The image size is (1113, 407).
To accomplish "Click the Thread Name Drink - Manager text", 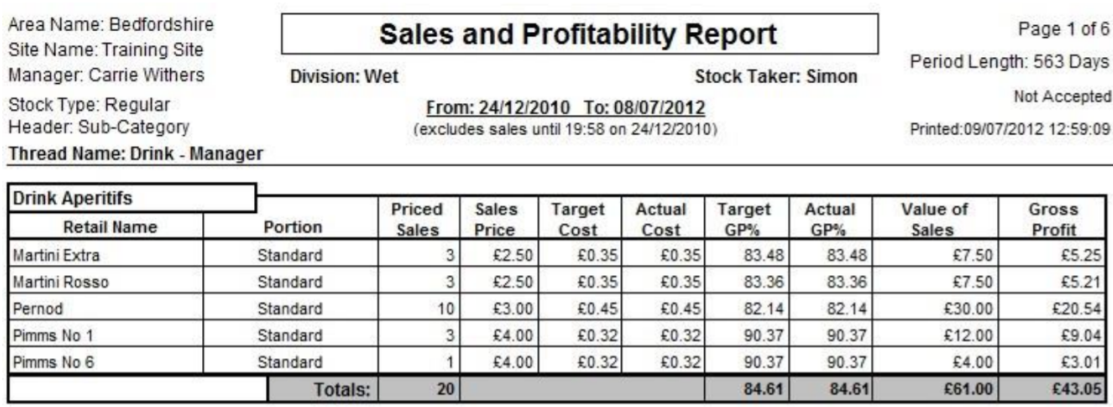I will pyautogui.click(x=136, y=153).
